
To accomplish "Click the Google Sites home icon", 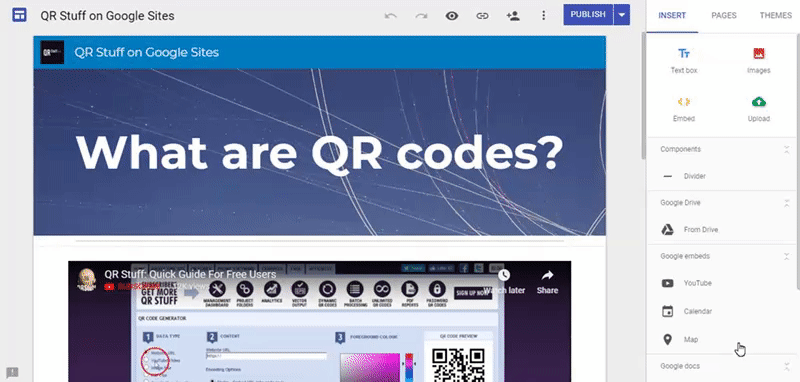I will [x=19, y=15].
